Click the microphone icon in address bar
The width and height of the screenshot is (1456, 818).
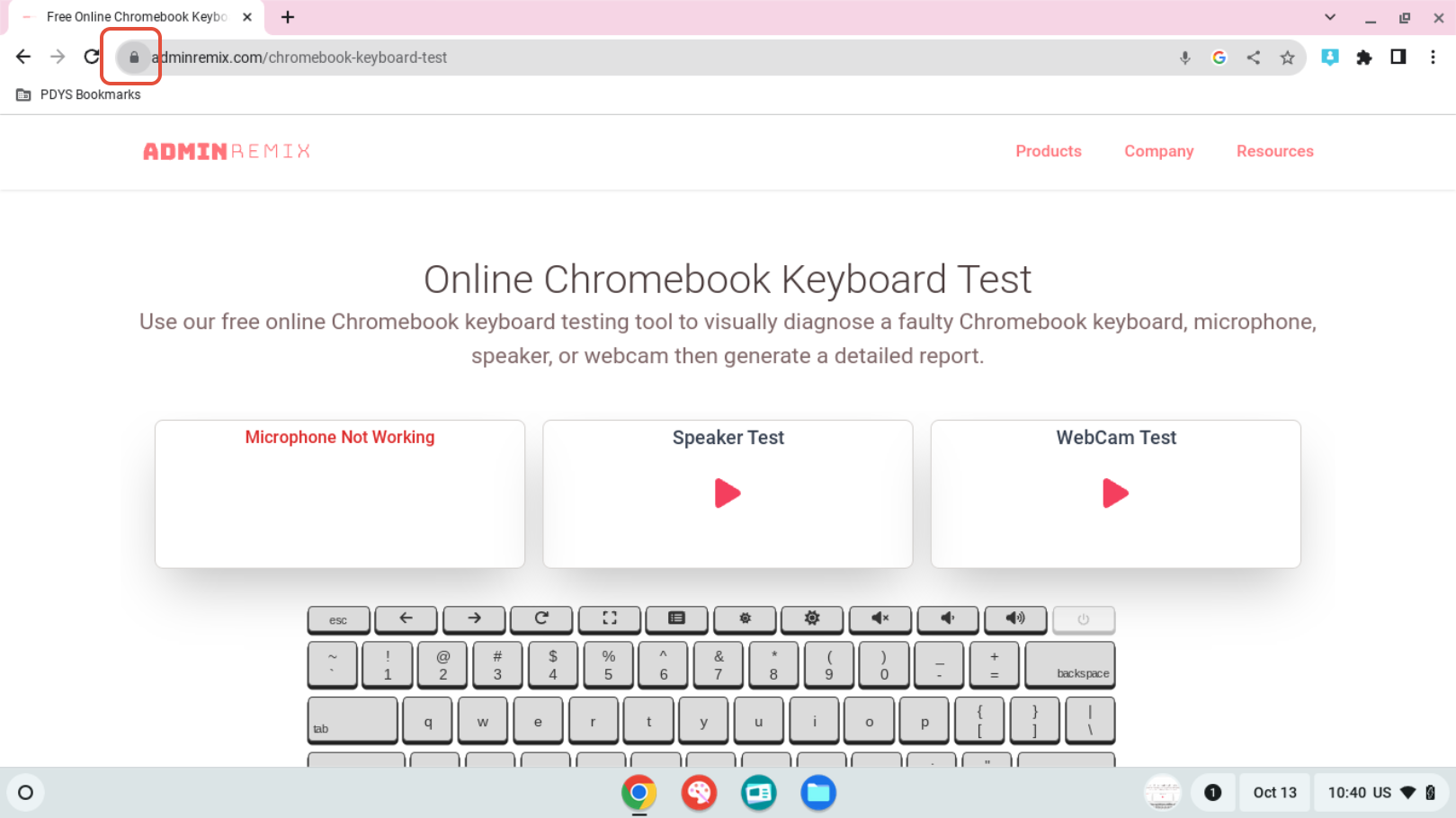1185,58
